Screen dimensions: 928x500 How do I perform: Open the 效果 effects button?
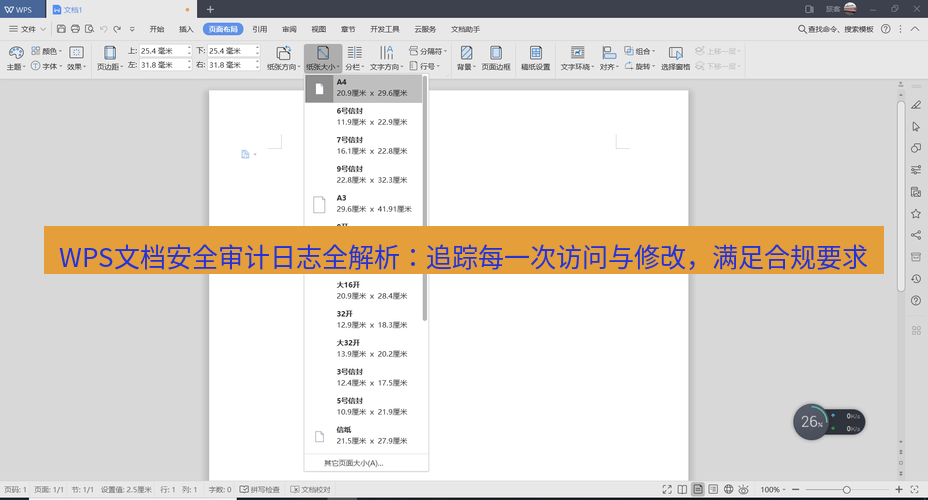click(76, 58)
